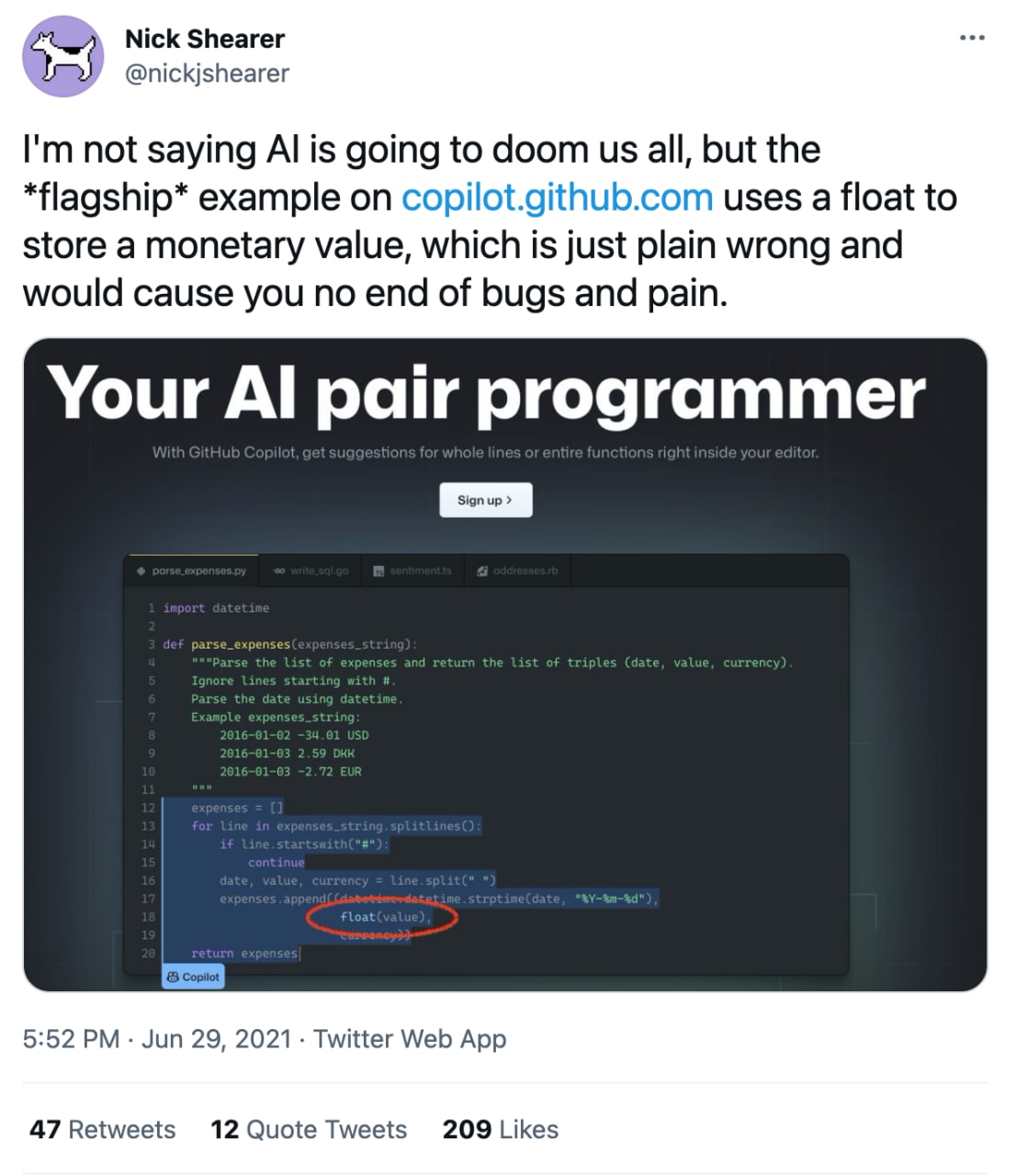Open Nick Shearer's dog avatar
1016x1176 pixels.
[x=63, y=56]
